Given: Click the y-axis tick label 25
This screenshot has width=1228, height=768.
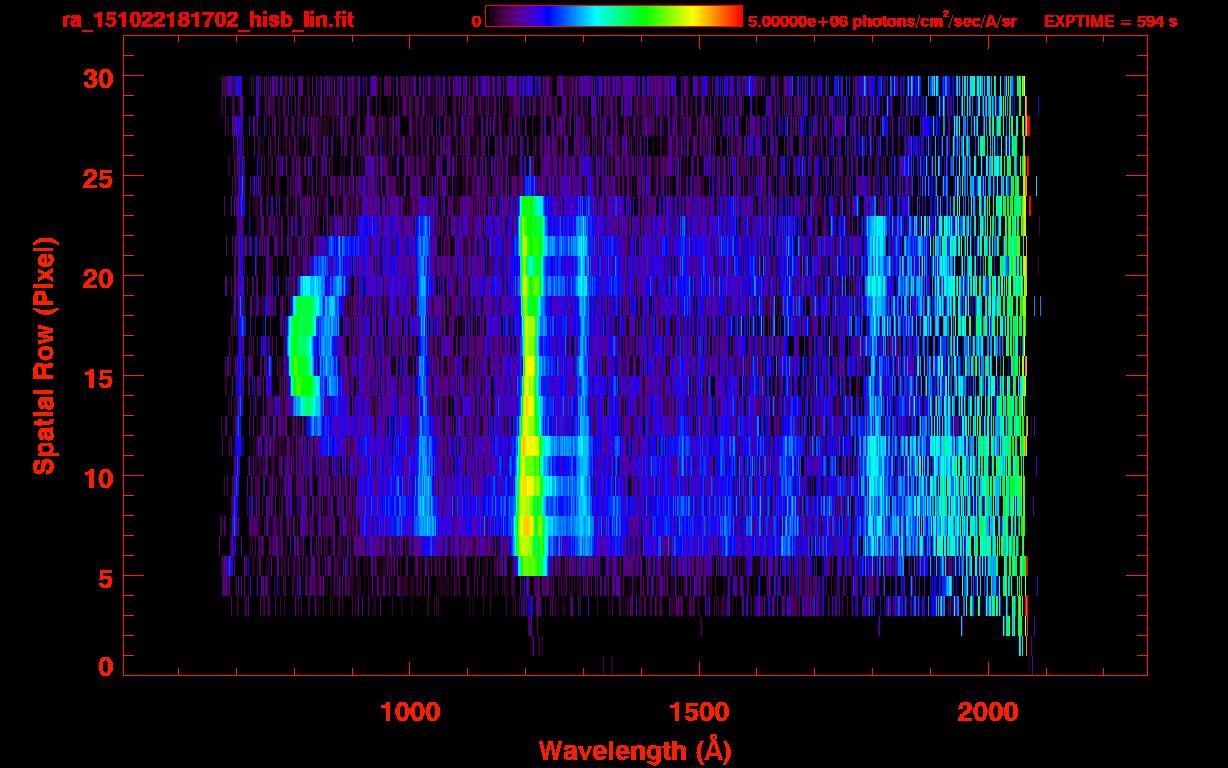Looking at the screenshot, I should tap(97, 177).
